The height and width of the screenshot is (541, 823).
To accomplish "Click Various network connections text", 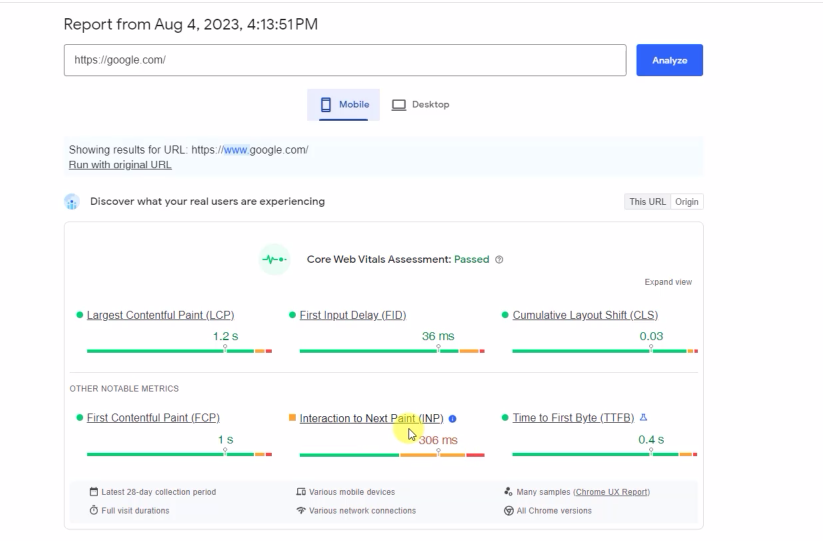I will point(362,511).
